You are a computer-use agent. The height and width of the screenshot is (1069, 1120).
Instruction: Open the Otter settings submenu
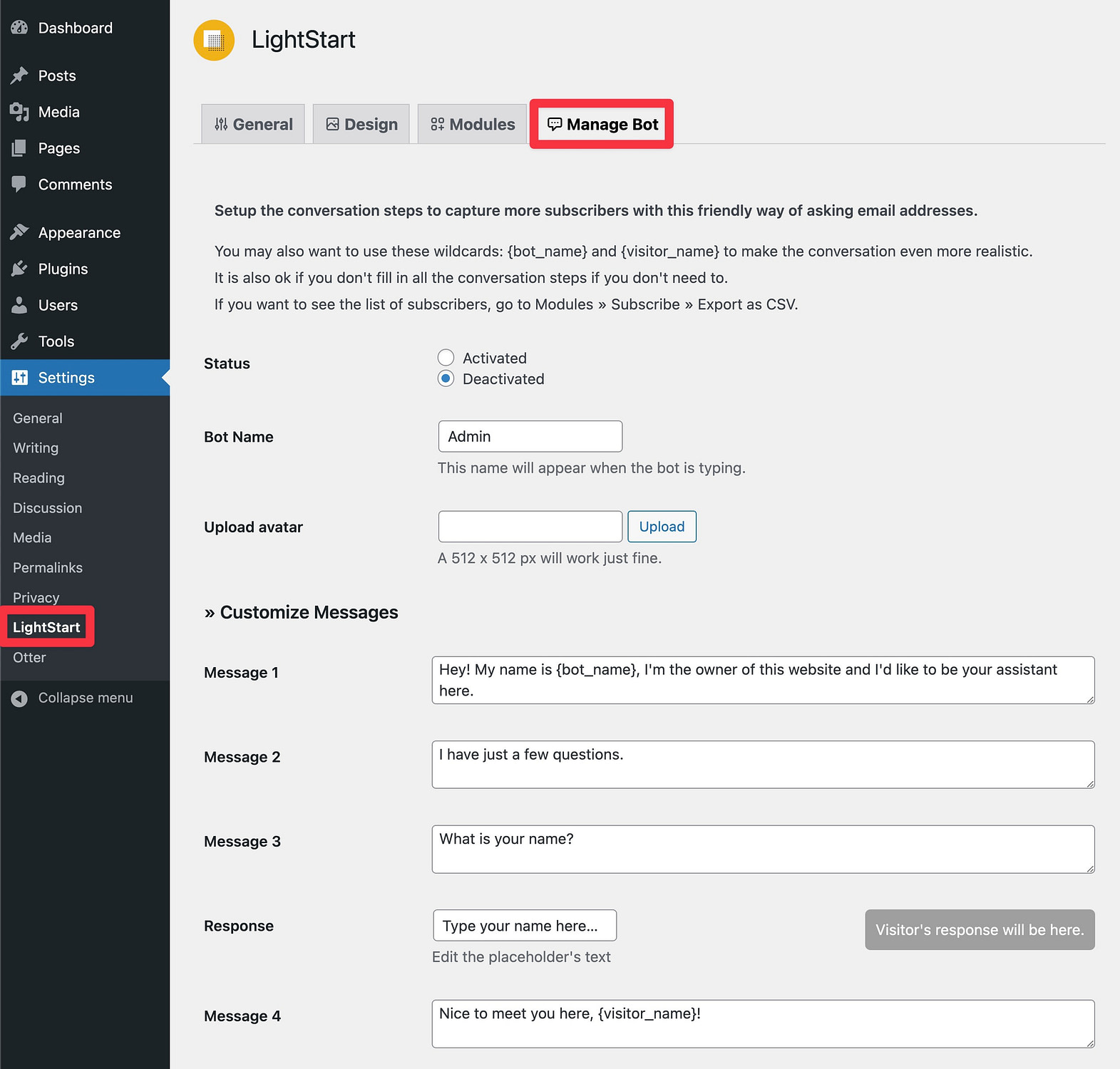(29, 658)
